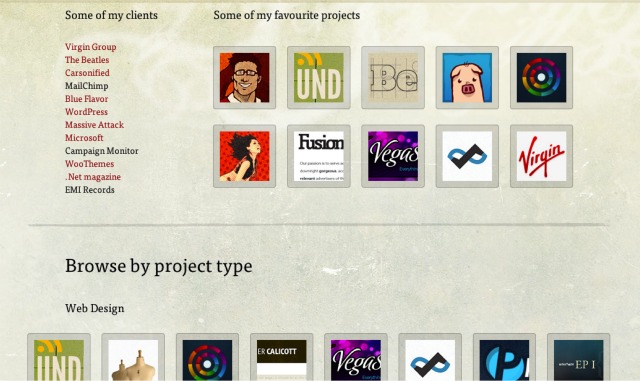
Task: Visit the Carsonified client link
Action: [87, 73]
